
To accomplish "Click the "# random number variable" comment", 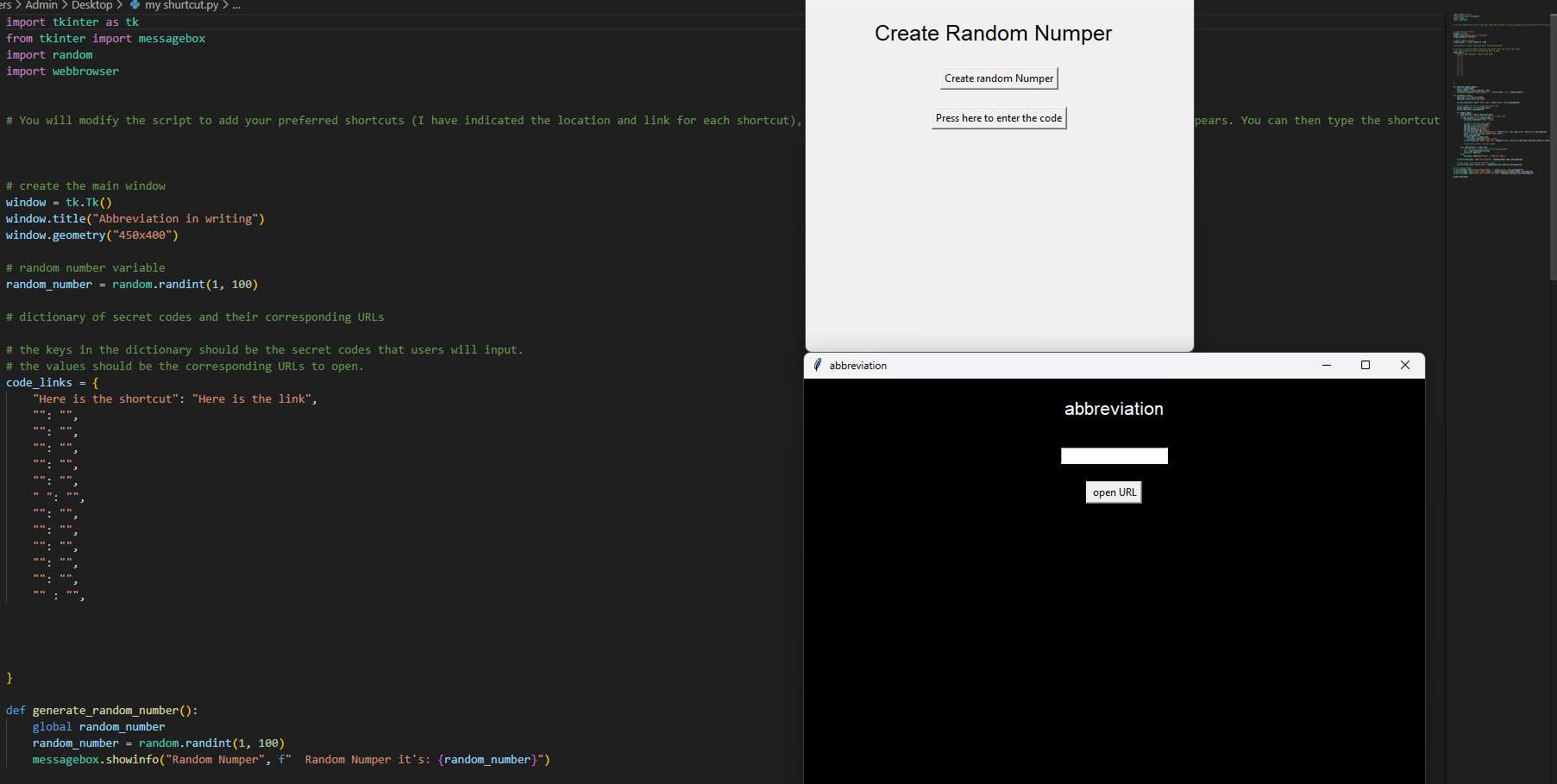I will click(85, 268).
